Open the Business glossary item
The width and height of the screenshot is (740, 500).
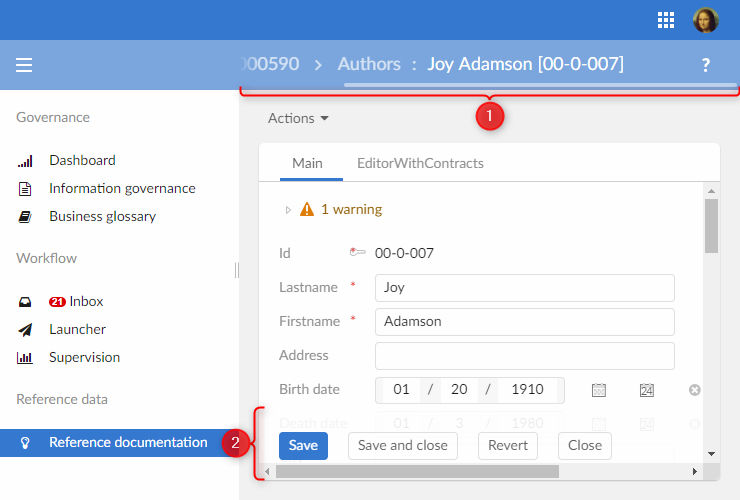(x=102, y=216)
